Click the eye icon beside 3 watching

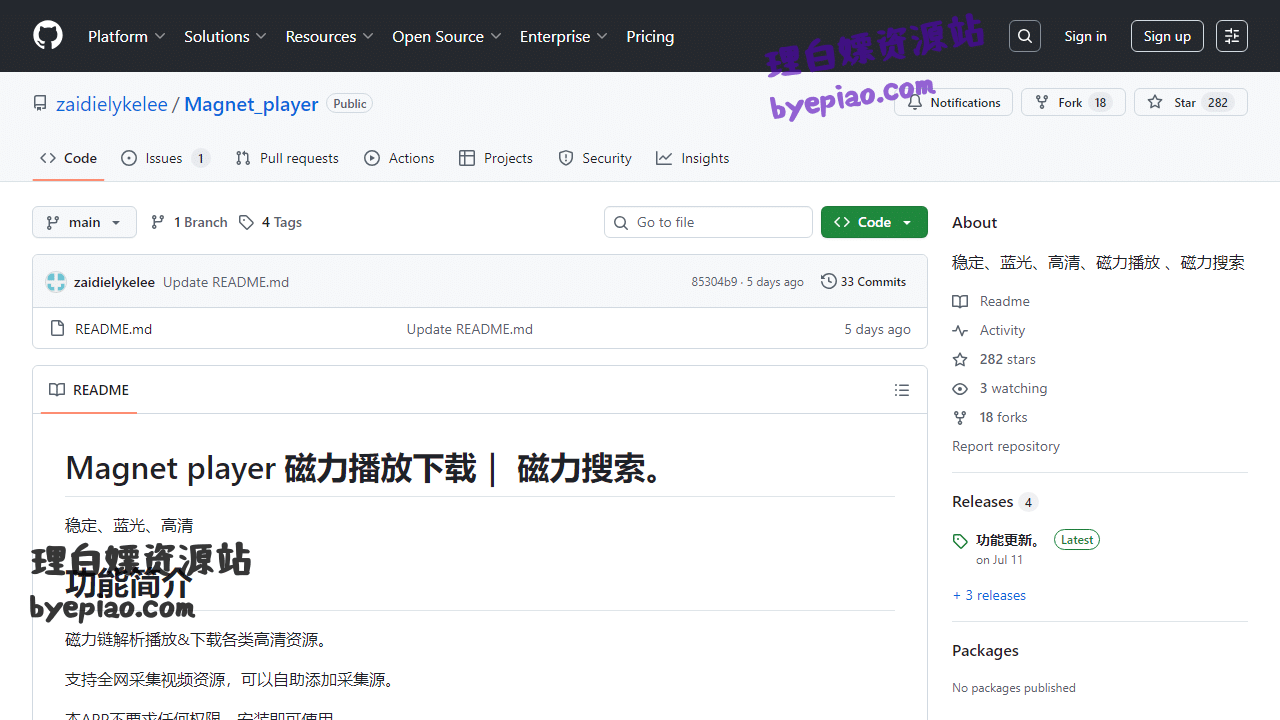click(960, 388)
